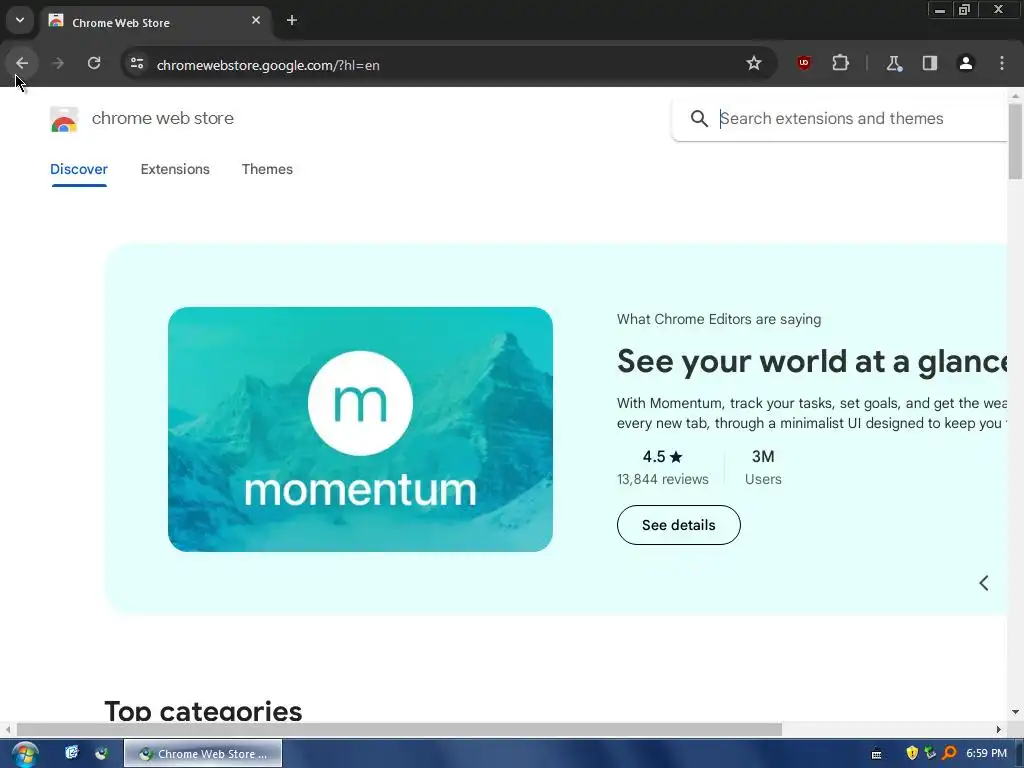Select Chrome Web Store taskbar button
This screenshot has height=768, width=1024.
coord(203,754)
